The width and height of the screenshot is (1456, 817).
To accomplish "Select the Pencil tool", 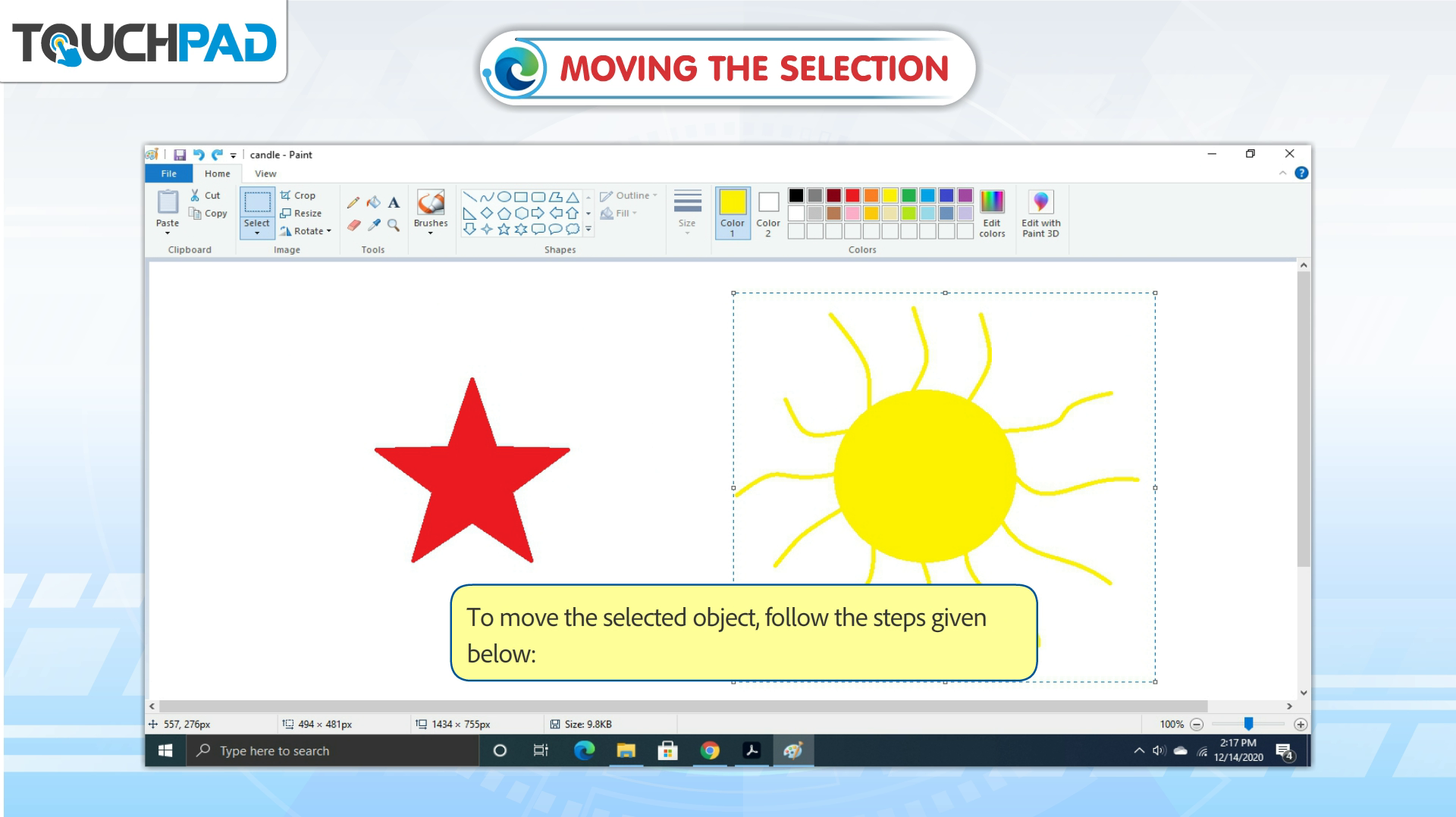I will pos(353,202).
